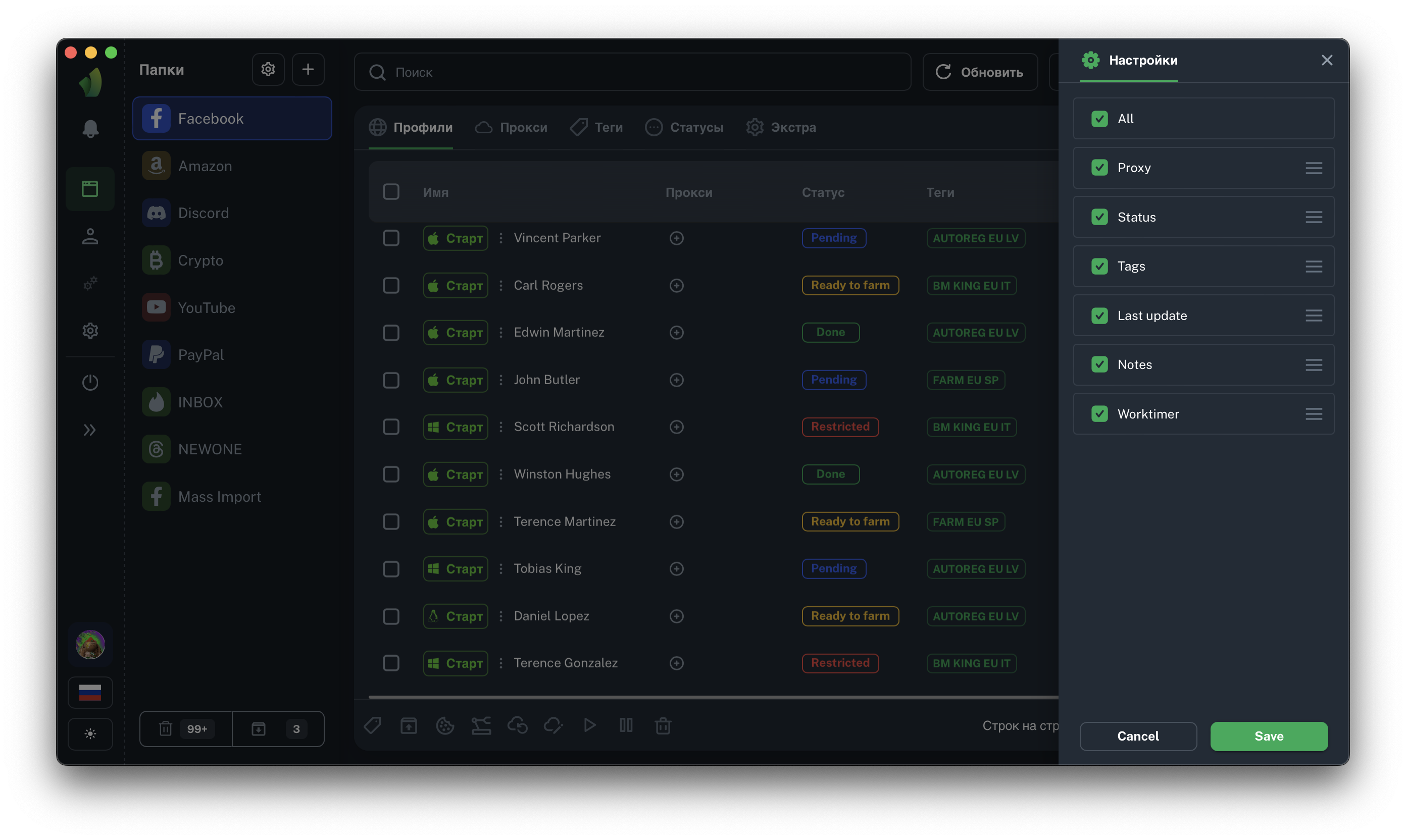Switch to the Прокси tab
Screen dimensions: 1406x840
pyautogui.click(x=511, y=127)
